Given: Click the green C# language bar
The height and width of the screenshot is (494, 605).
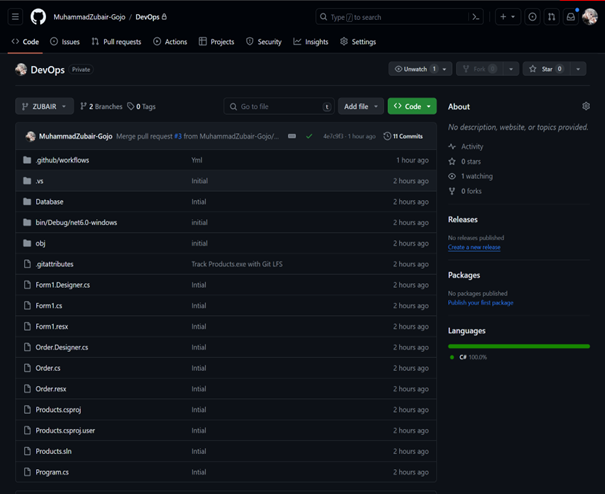Looking at the screenshot, I should [x=519, y=347].
